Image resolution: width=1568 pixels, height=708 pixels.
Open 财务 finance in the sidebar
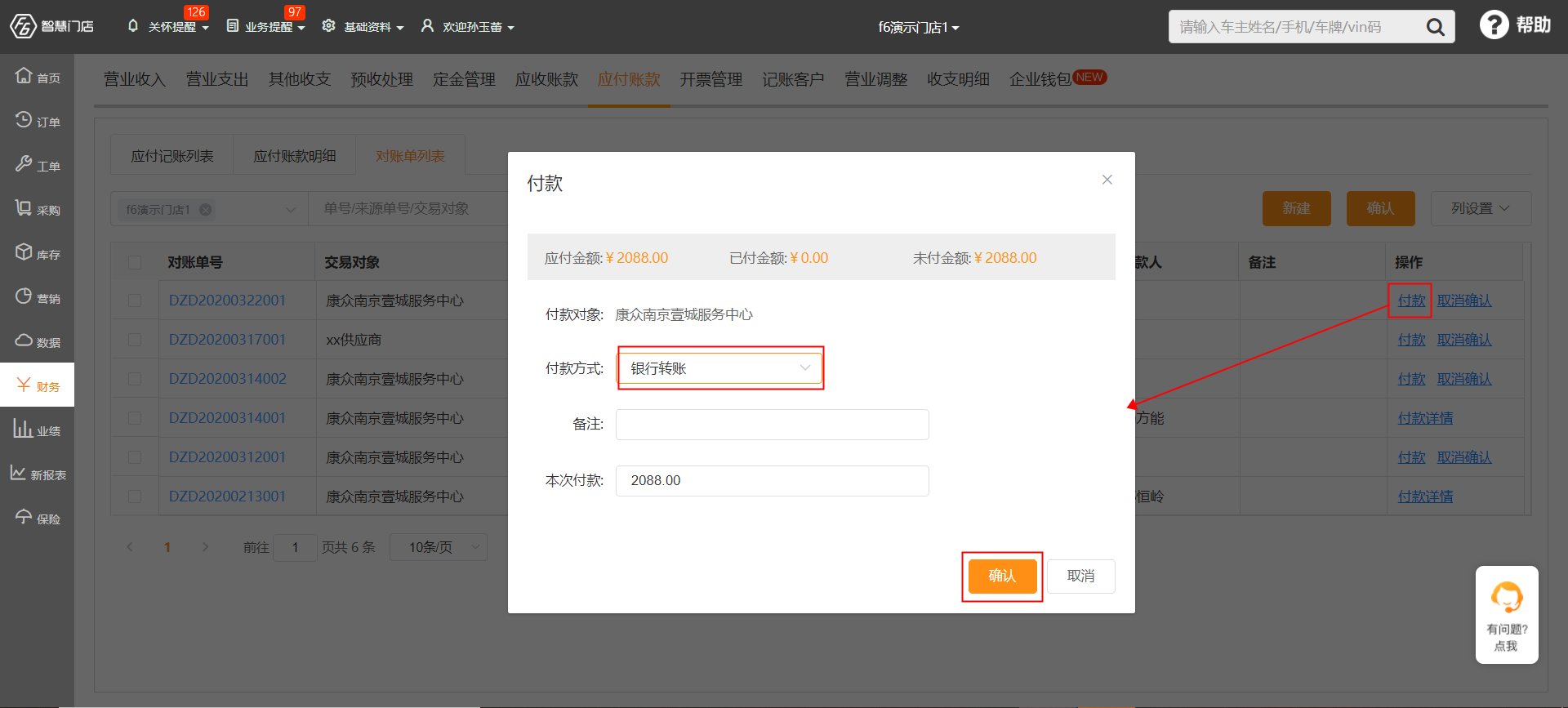point(37,385)
